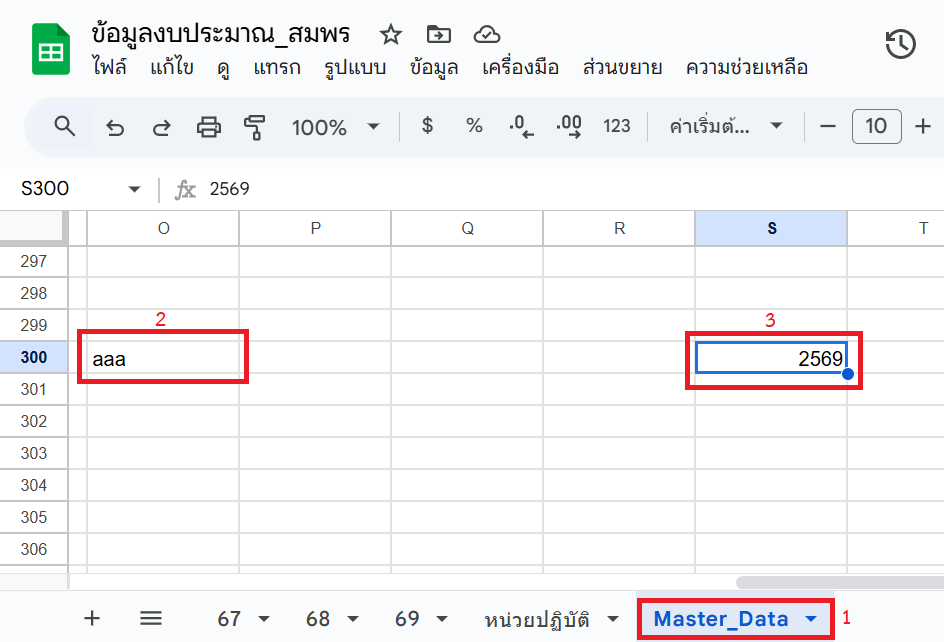This screenshot has width=944, height=642.
Task: Format cell as currency
Action: tap(427, 126)
